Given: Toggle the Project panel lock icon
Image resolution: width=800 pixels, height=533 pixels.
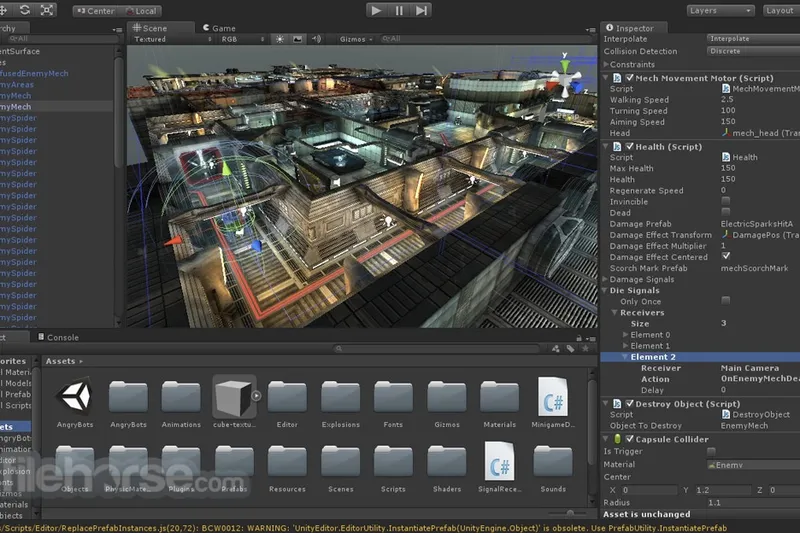Looking at the screenshot, I should [x=579, y=338].
